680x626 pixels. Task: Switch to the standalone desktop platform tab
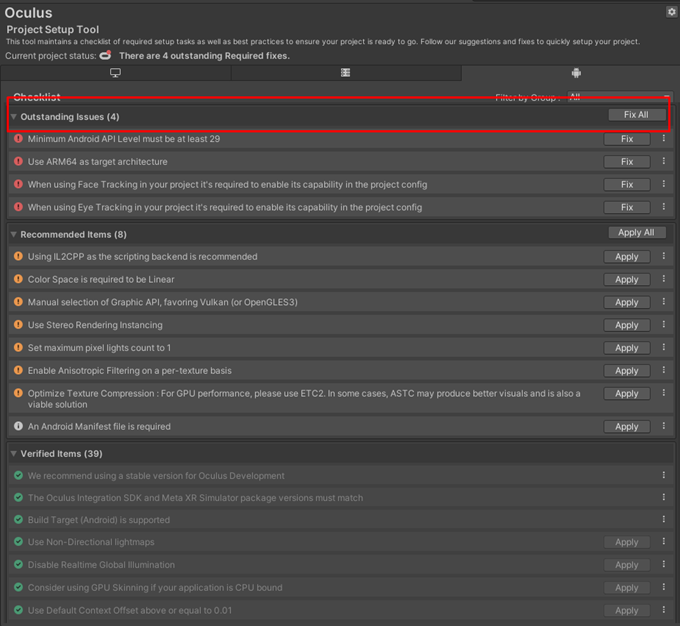click(x=115, y=73)
